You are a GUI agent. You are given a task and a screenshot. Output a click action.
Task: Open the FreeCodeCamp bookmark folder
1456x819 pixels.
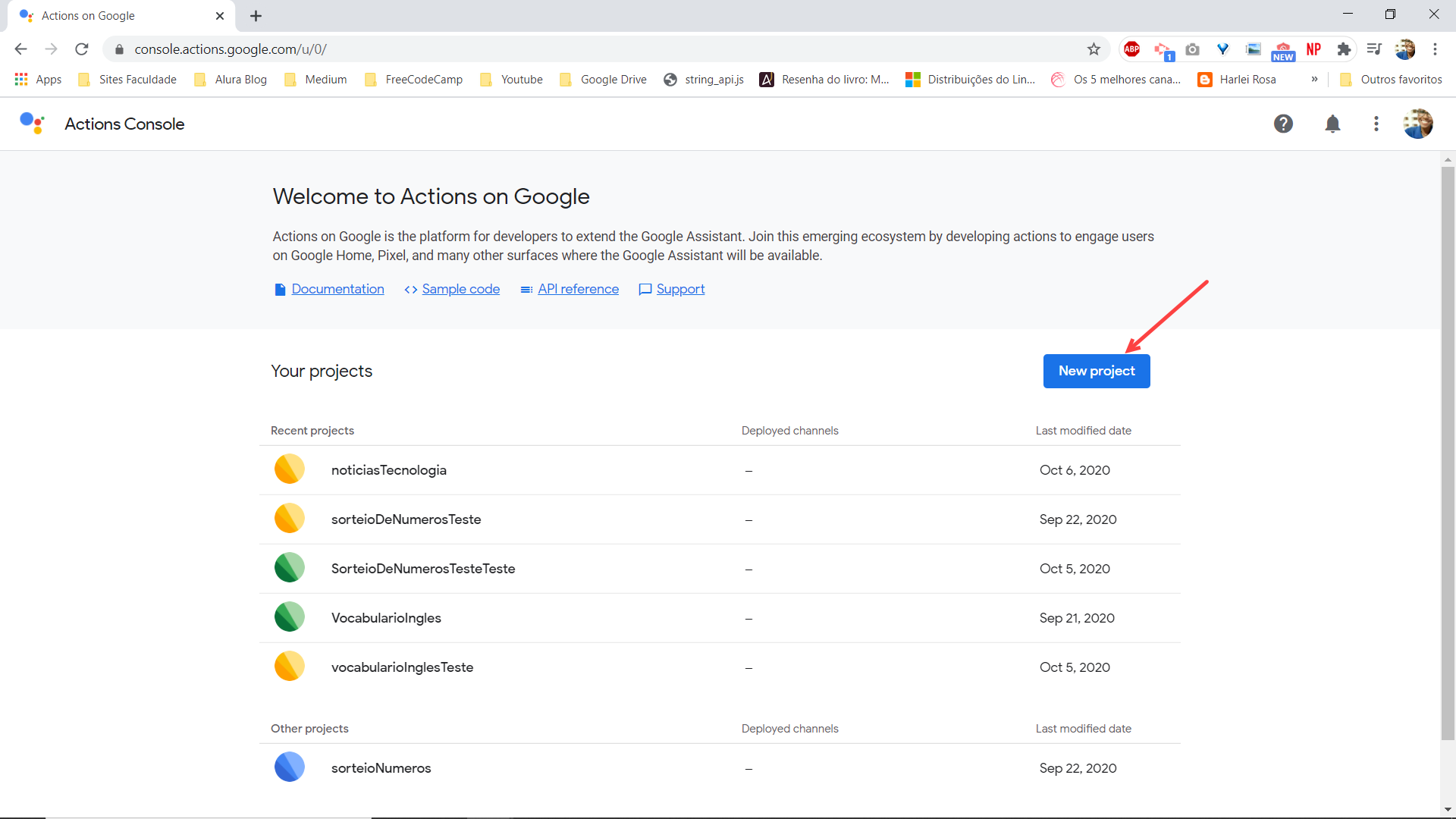coord(413,80)
